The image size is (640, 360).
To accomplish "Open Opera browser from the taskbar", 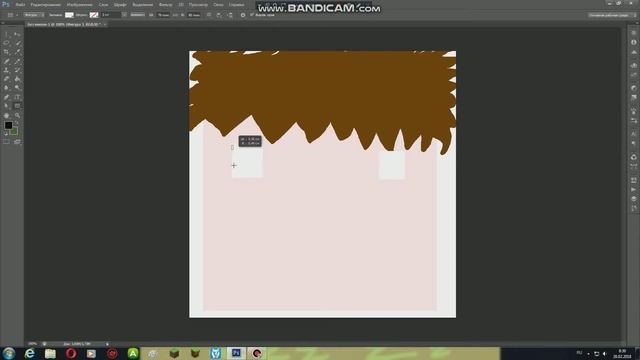I will [x=71, y=353].
